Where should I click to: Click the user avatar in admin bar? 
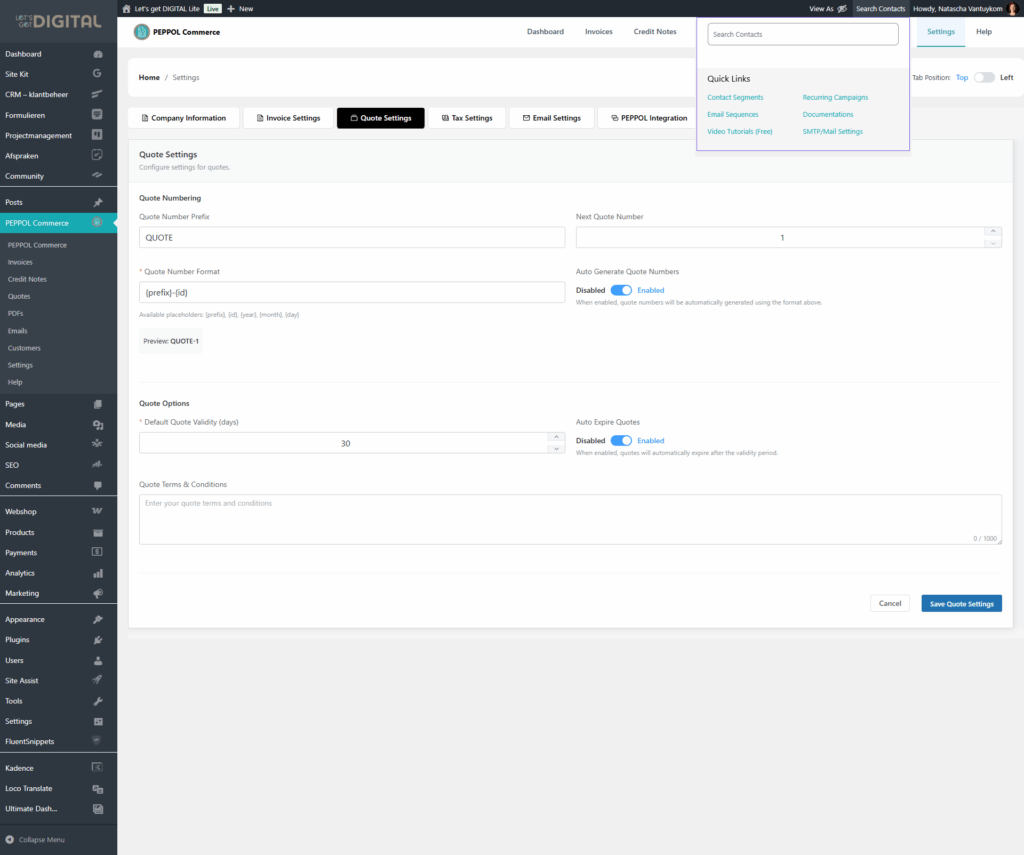(x=1011, y=8)
